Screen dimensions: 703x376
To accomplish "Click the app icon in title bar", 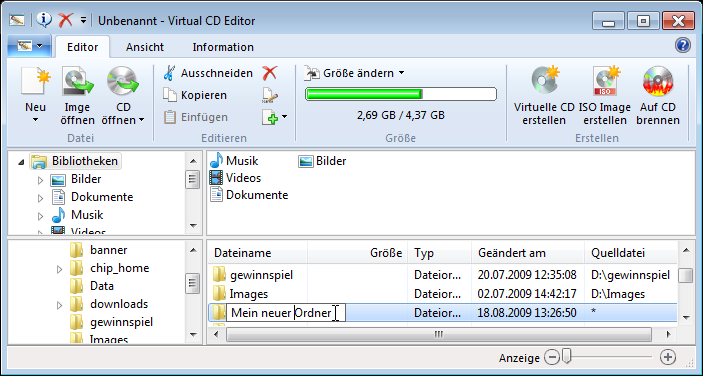I will coord(17,20).
